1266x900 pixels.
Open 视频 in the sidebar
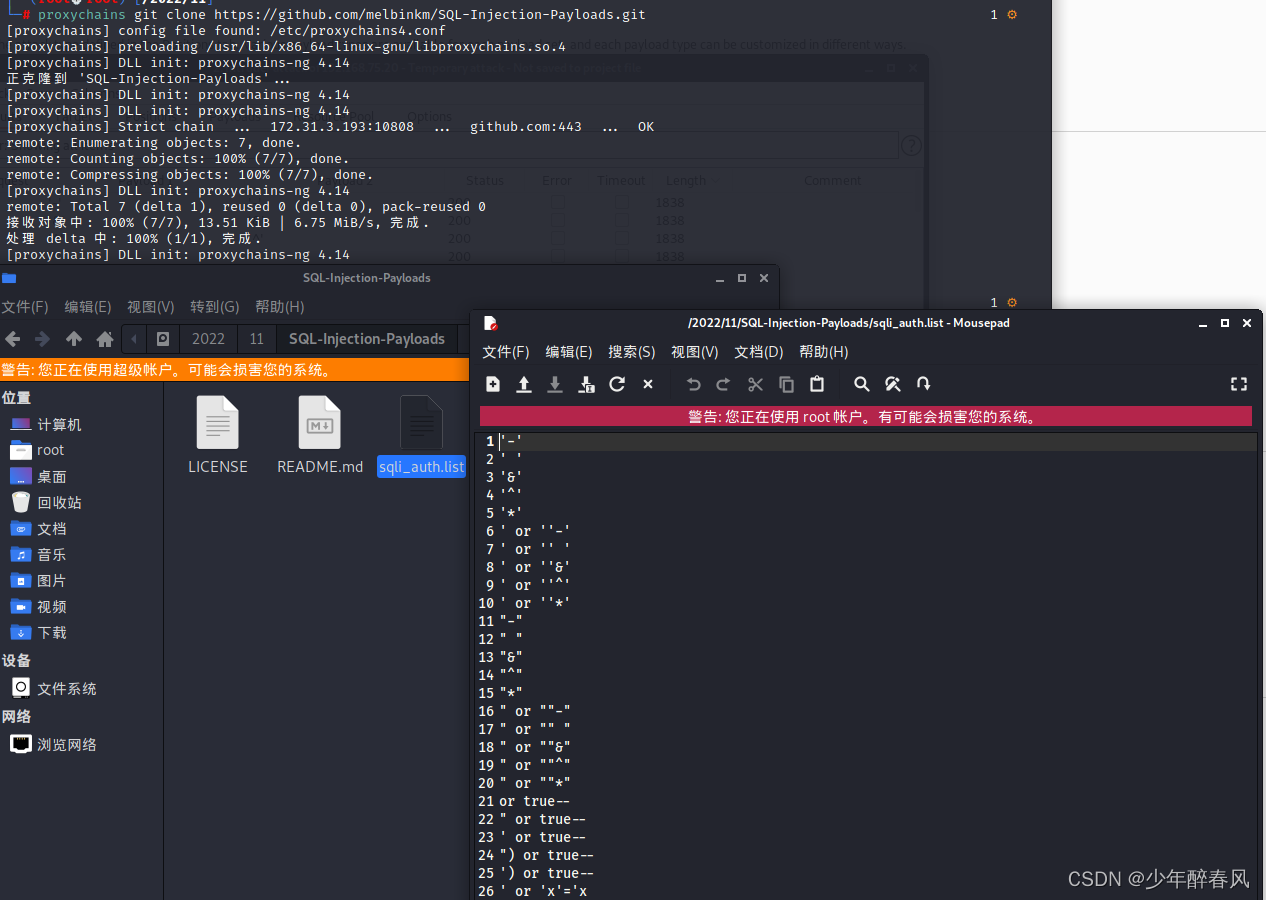39,607
